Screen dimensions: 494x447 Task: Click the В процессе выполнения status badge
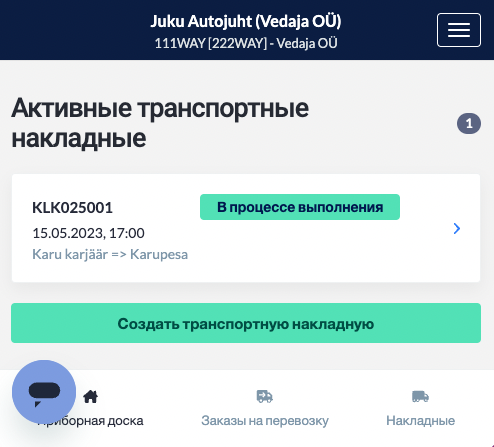(x=300, y=207)
